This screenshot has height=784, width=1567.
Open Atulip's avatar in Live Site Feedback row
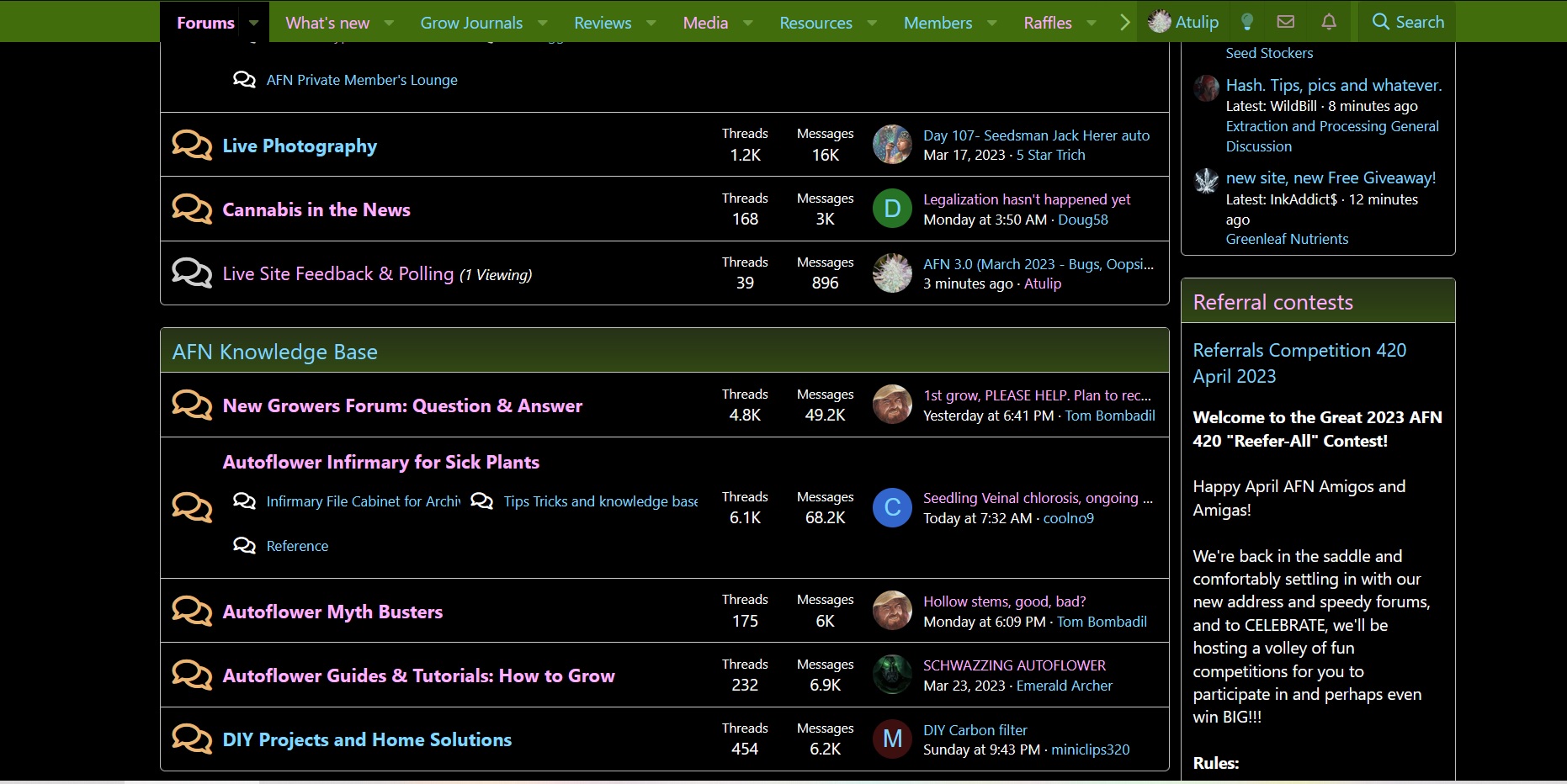coord(892,273)
